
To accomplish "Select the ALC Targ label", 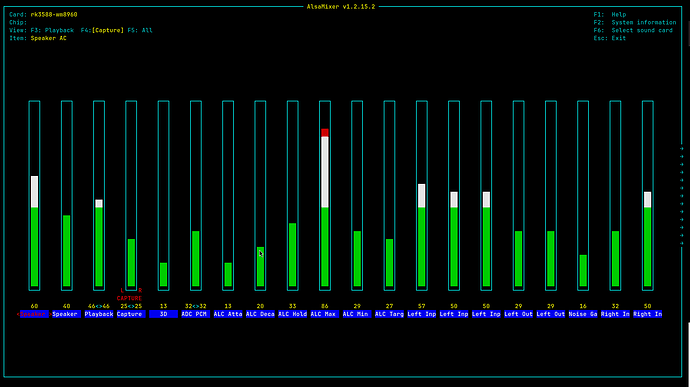I will [x=389, y=314].
